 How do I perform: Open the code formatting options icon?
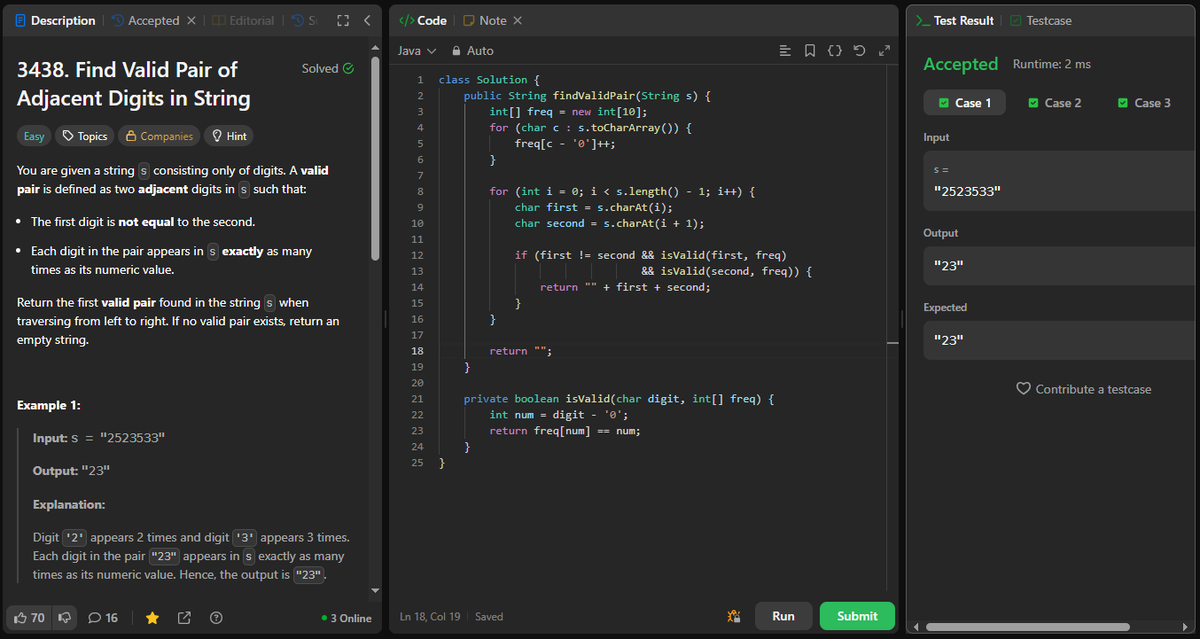(785, 50)
